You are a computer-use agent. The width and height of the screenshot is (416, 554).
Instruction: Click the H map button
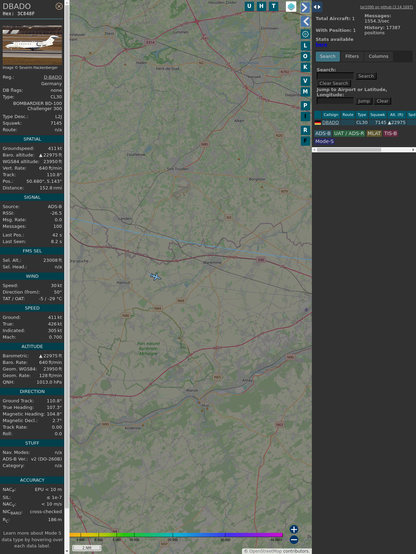click(262, 6)
